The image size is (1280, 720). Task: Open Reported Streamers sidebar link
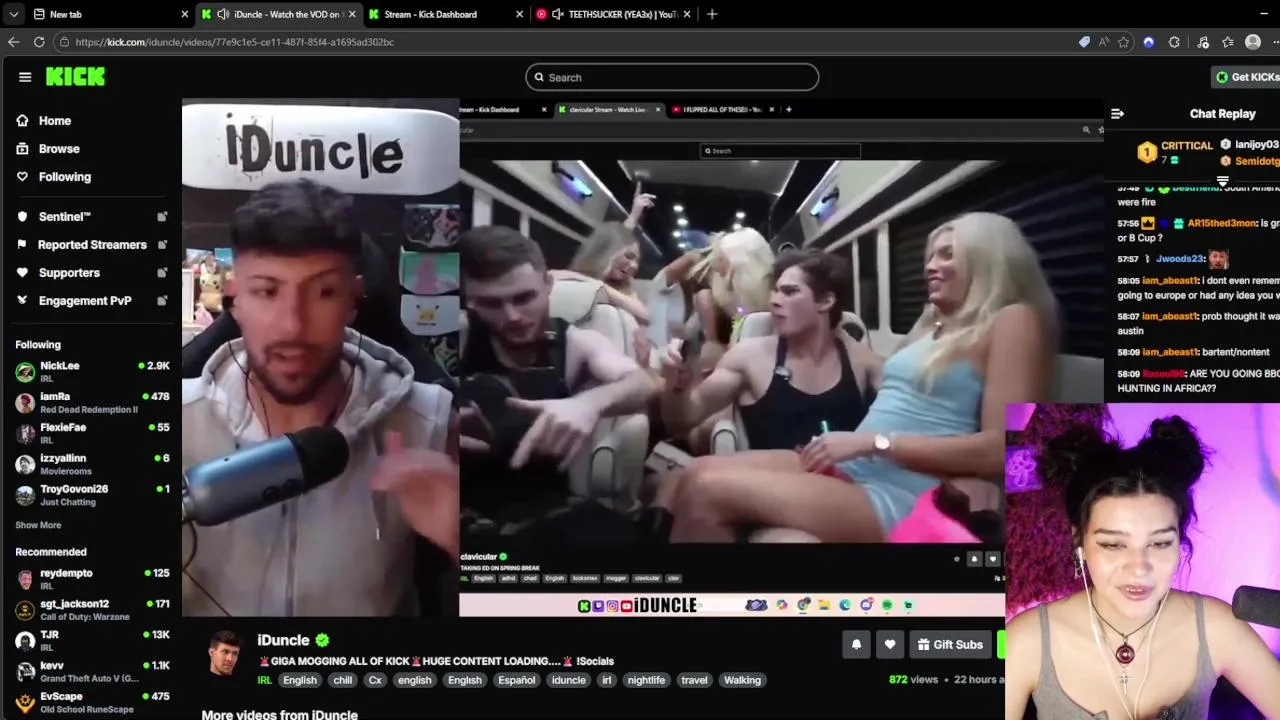tap(92, 244)
